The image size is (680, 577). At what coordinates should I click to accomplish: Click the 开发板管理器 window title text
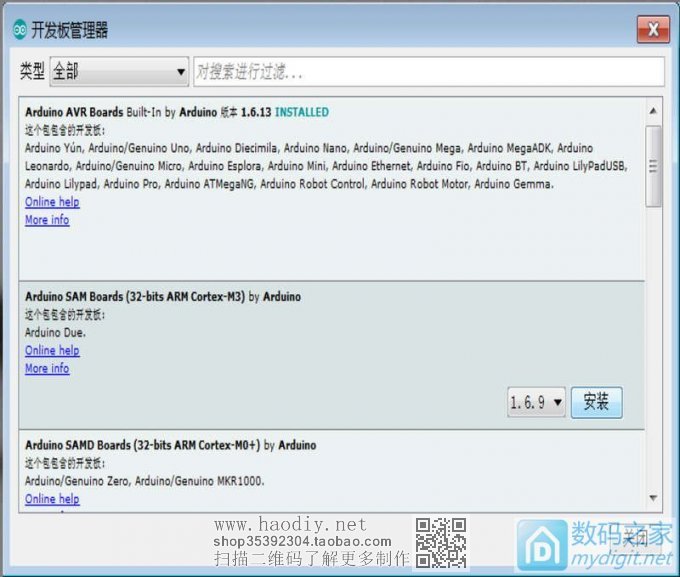tap(71, 31)
